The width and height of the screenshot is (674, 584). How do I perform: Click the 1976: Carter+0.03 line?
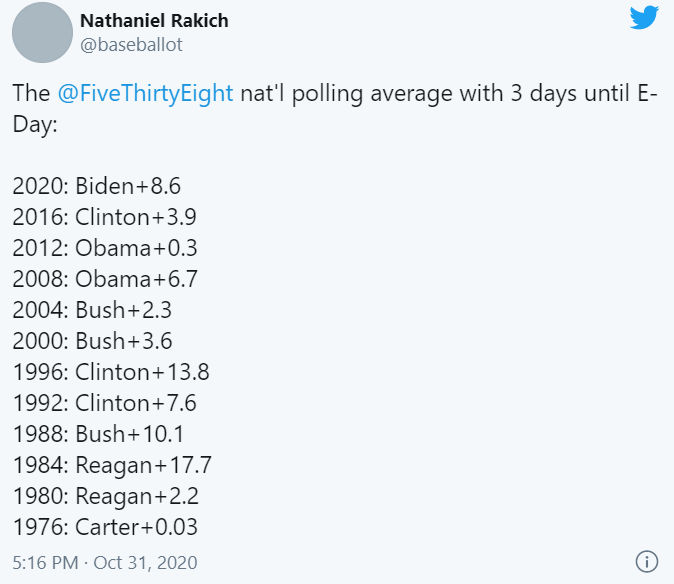pyautogui.click(x=105, y=527)
